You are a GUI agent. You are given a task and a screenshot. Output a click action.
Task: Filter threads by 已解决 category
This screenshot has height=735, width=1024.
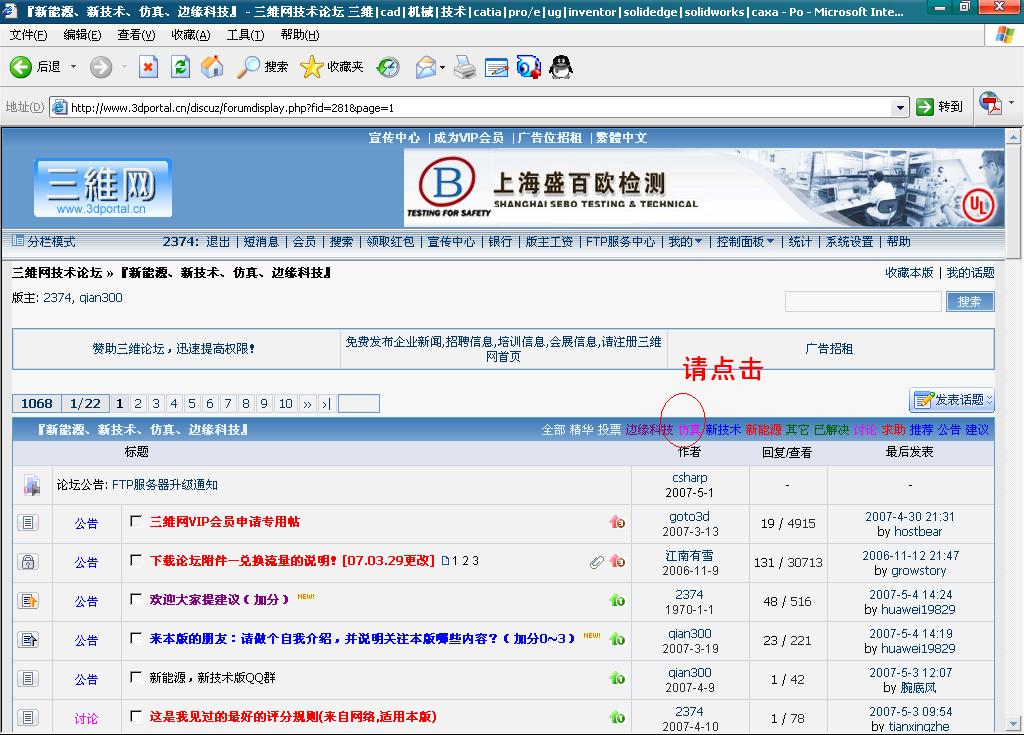coord(831,430)
